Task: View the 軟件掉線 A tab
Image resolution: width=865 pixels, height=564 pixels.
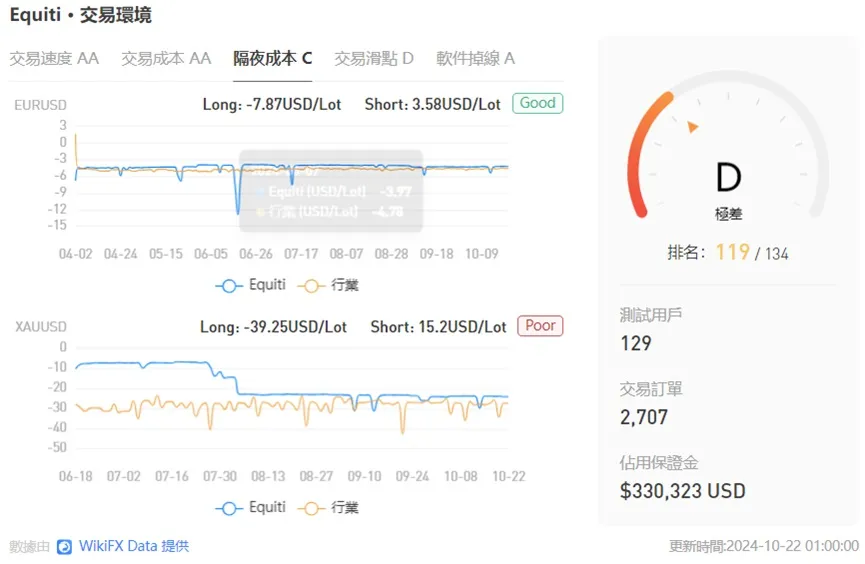Action: [x=475, y=58]
